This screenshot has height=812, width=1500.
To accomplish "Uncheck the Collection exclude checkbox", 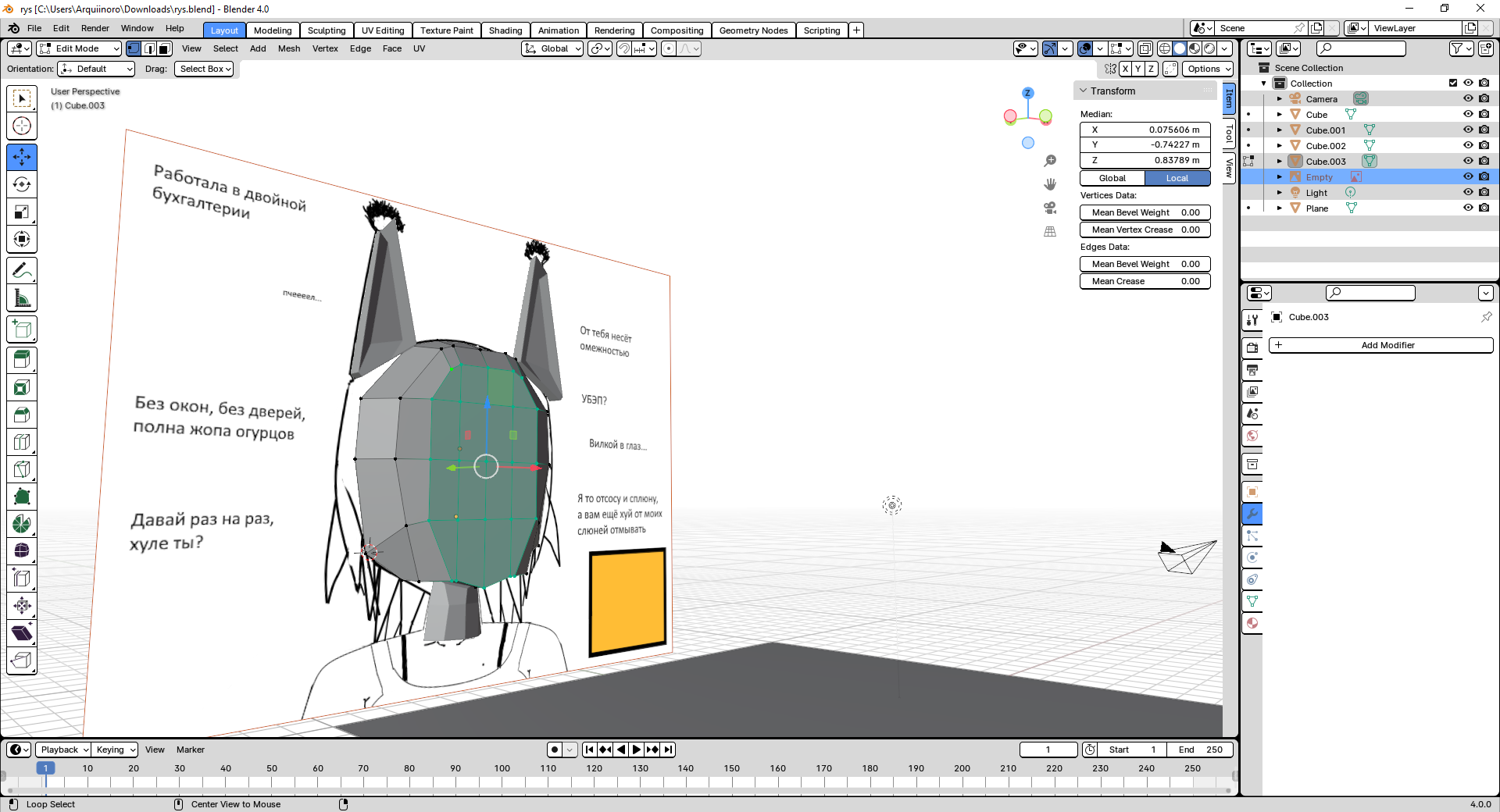I will pos(1453,83).
